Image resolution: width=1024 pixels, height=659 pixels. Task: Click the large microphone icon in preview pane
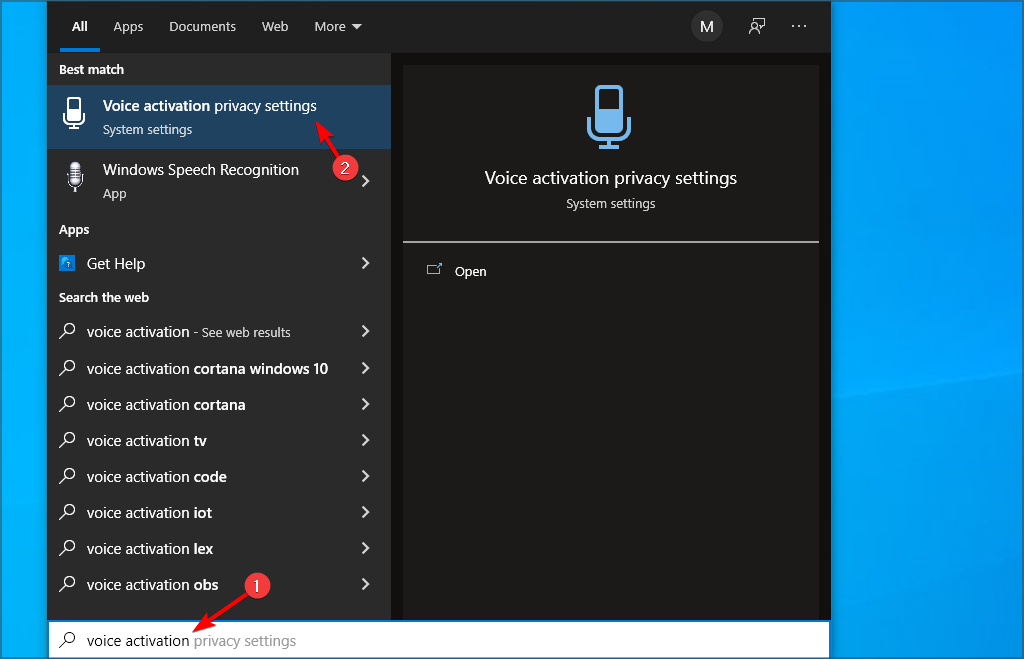tap(609, 117)
